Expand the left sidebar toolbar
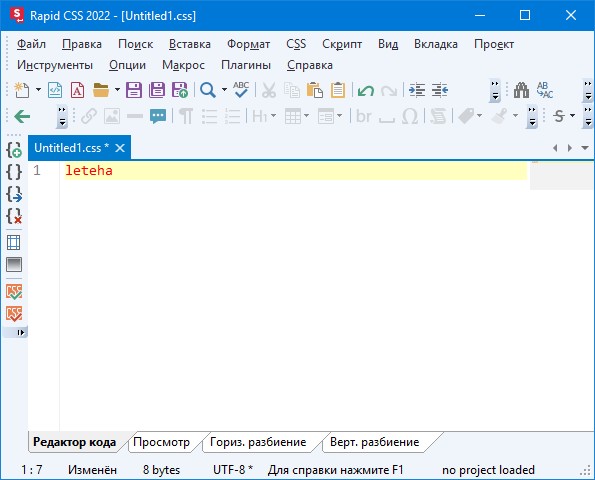The image size is (595, 480). coord(20,332)
